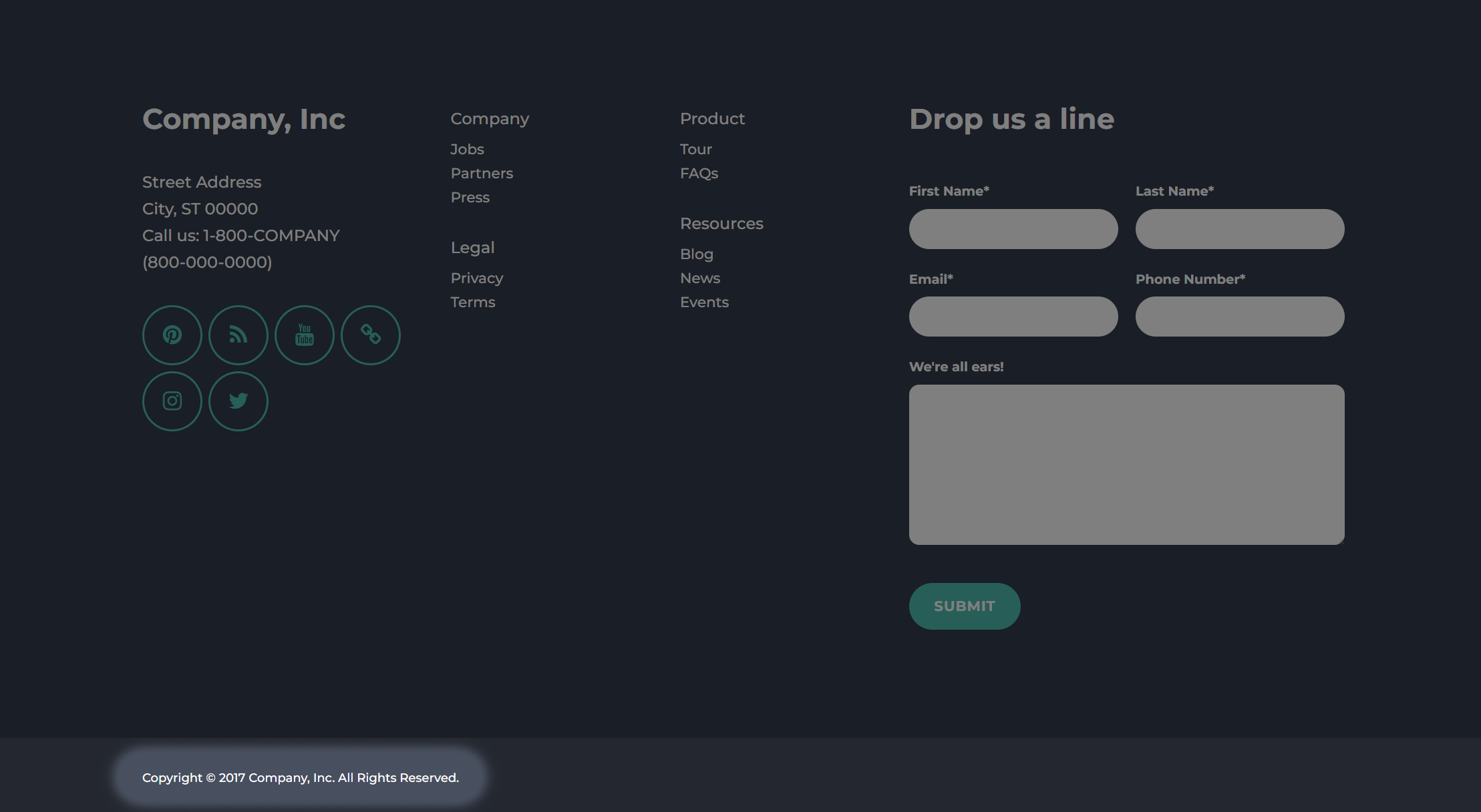Click the Privacy link under Legal

pyautogui.click(x=477, y=278)
